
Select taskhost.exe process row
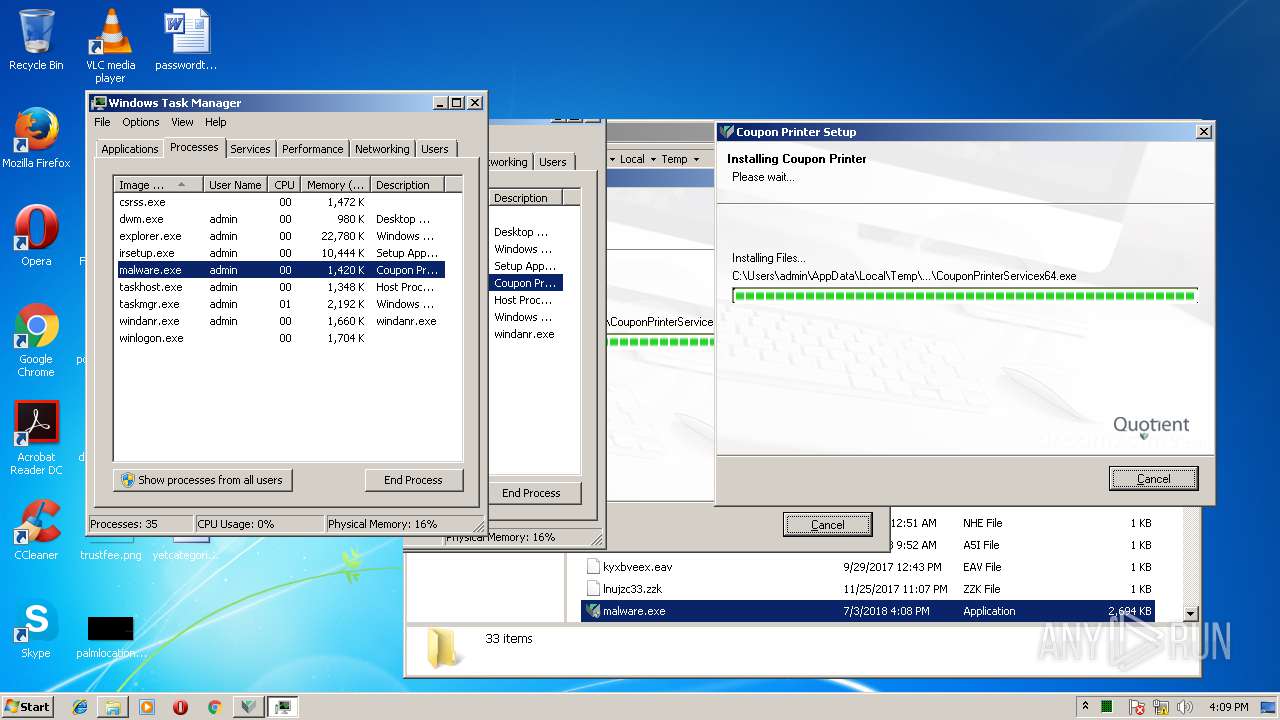tap(280, 287)
